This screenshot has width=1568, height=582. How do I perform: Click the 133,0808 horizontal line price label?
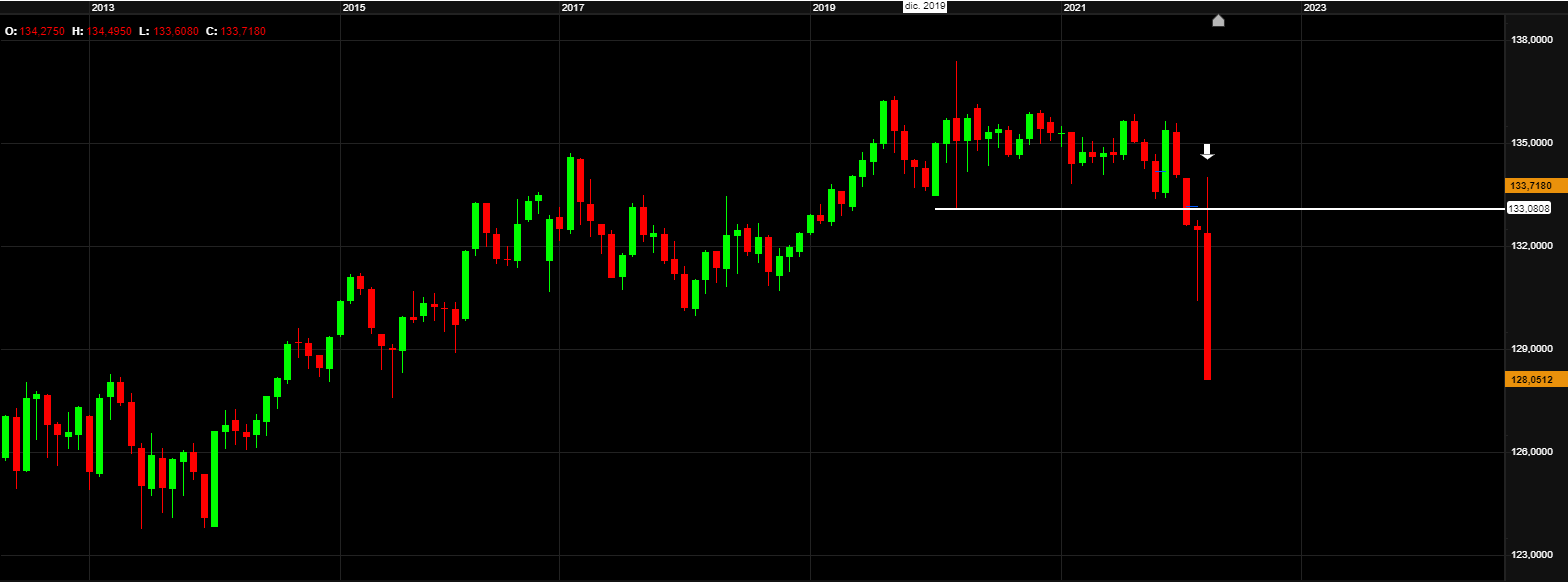[x=1529, y=209]
